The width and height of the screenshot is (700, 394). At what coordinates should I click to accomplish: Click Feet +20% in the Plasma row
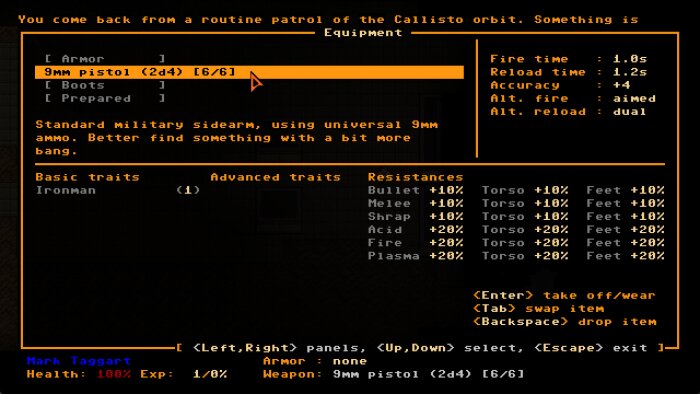click(x=625, y=256)
